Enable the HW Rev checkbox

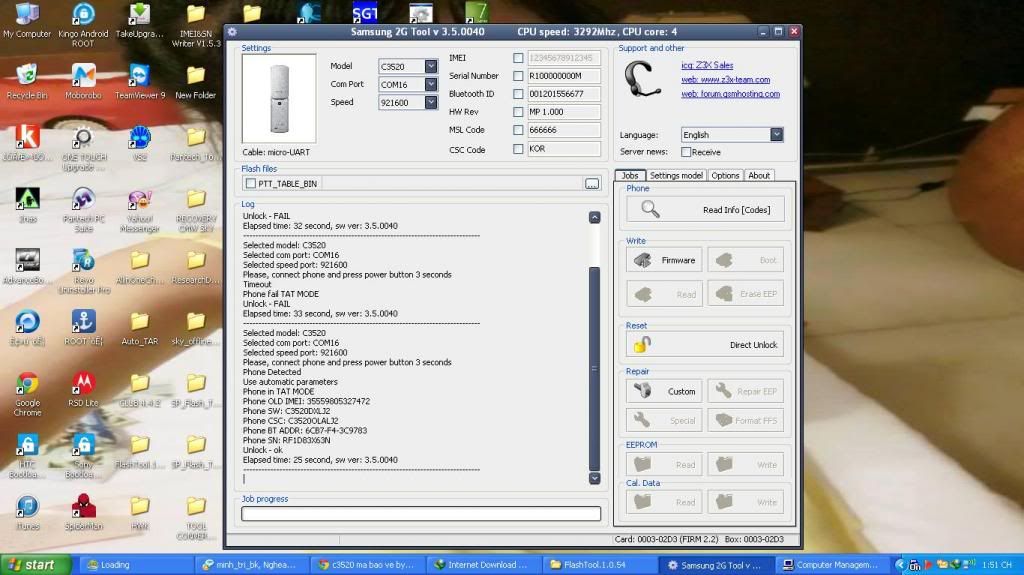pos(518,112)
